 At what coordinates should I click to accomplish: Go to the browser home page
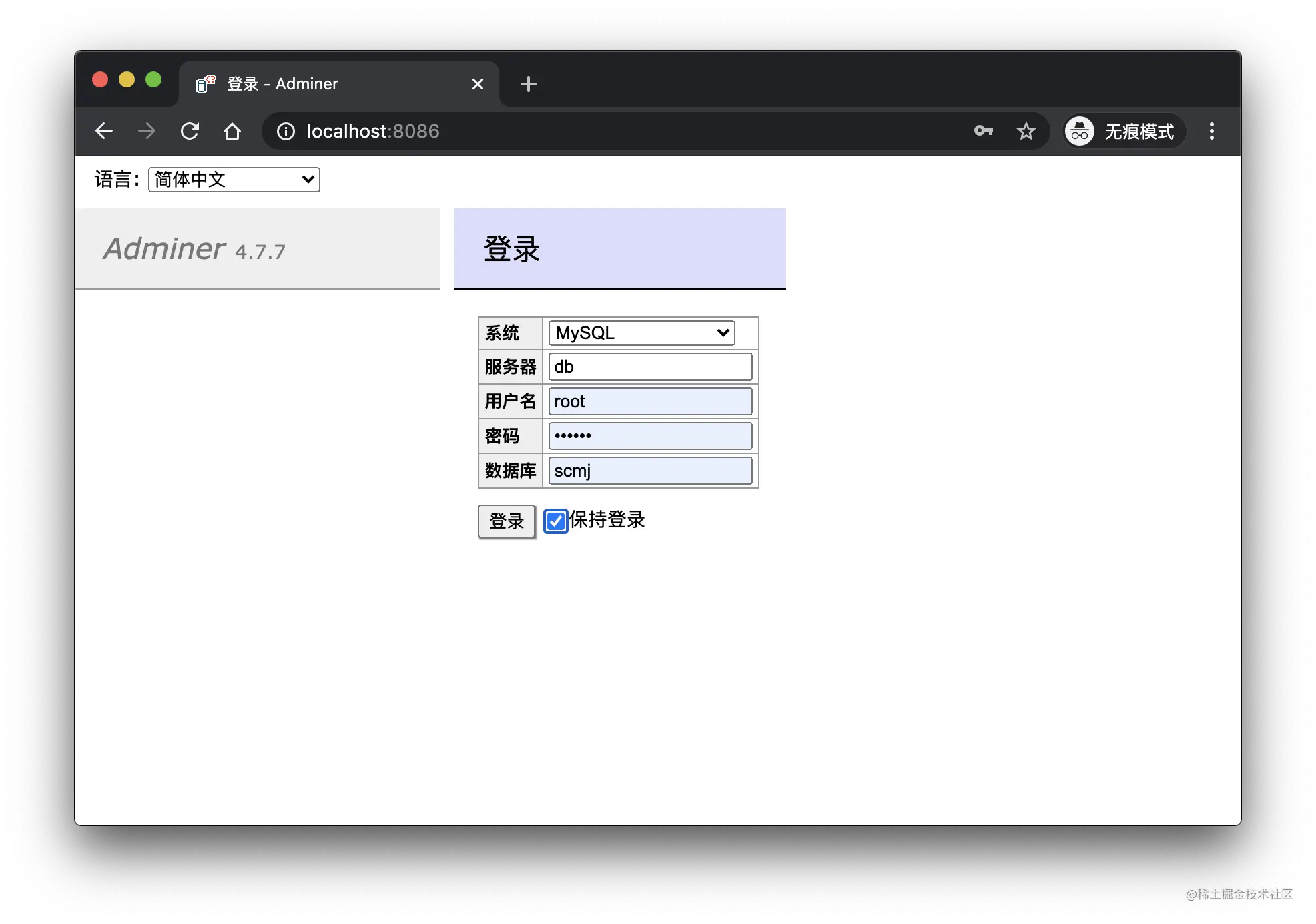click(x=232, y=131)
